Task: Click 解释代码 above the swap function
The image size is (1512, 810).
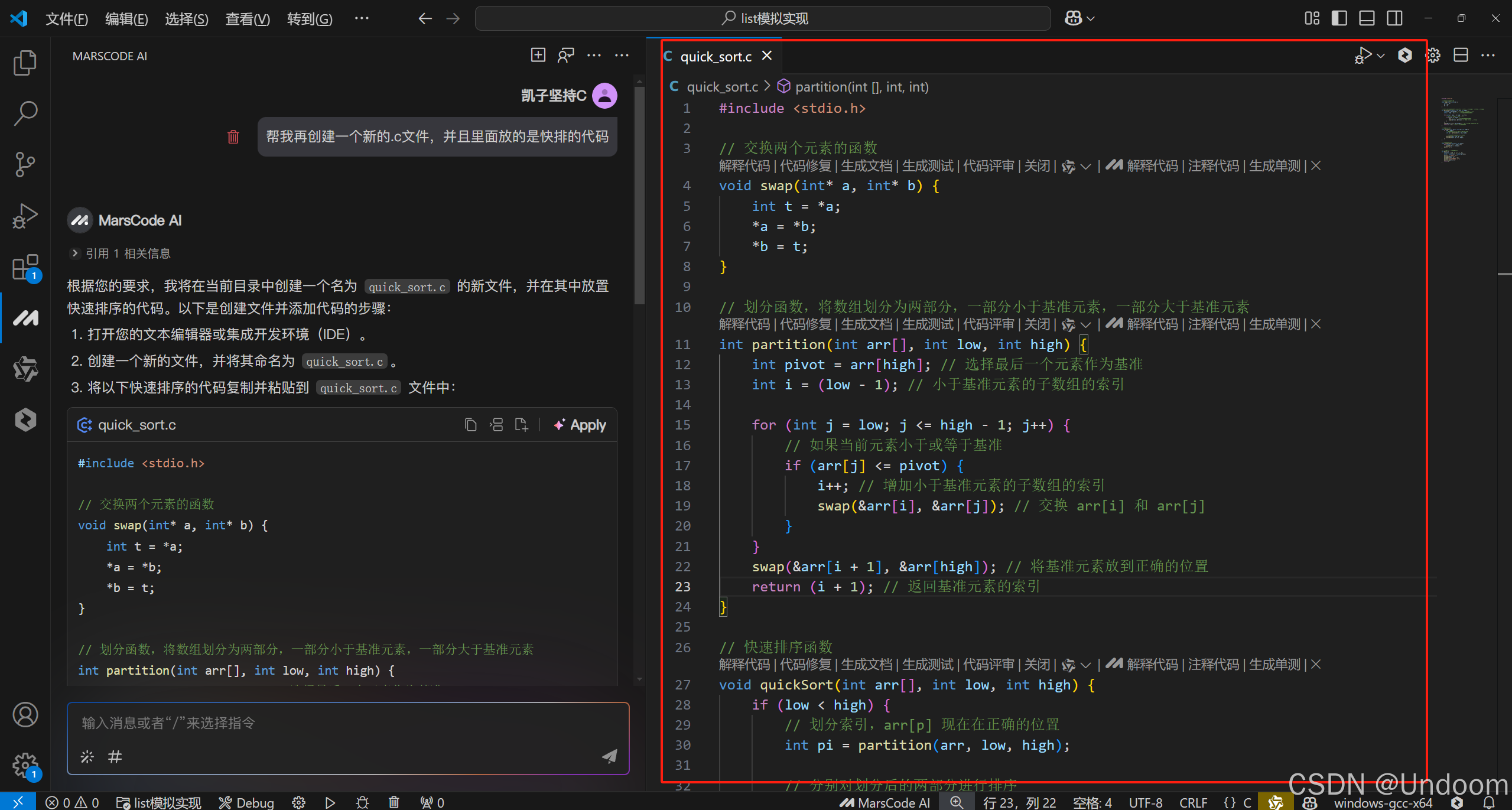Action: coord(744,166)
